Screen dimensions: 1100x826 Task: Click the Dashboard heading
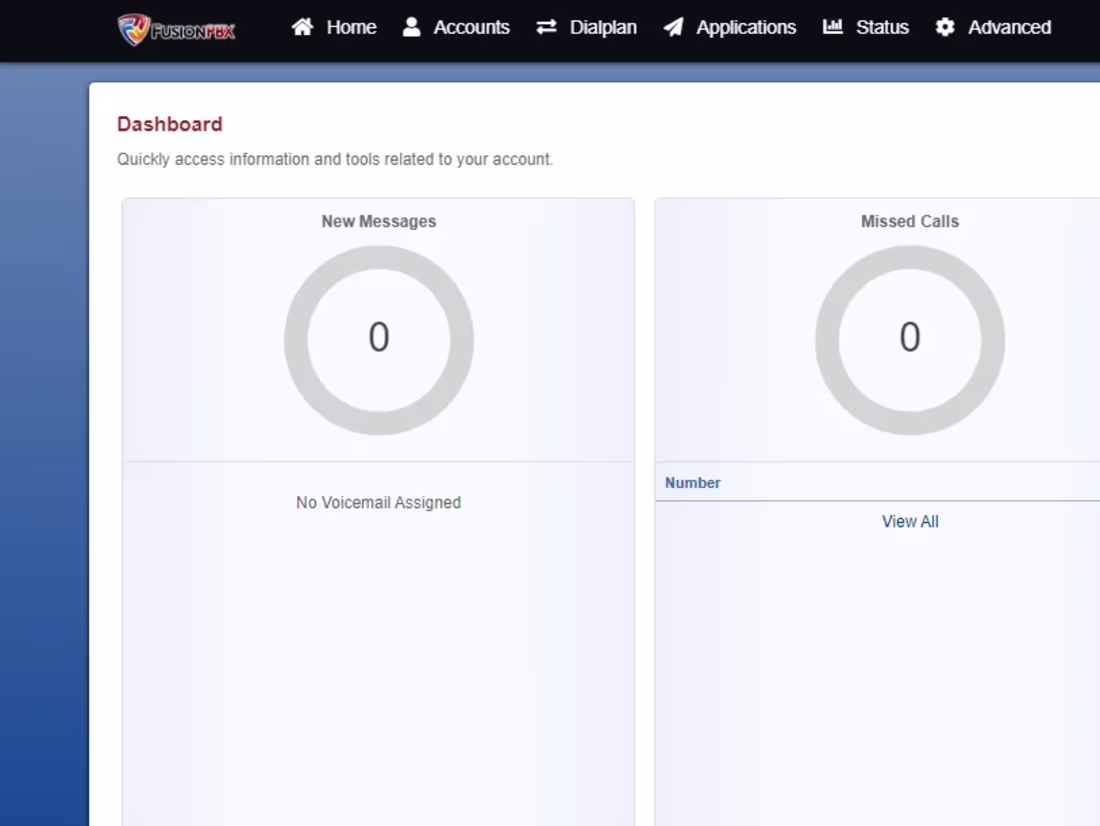(x=169, y=123)
